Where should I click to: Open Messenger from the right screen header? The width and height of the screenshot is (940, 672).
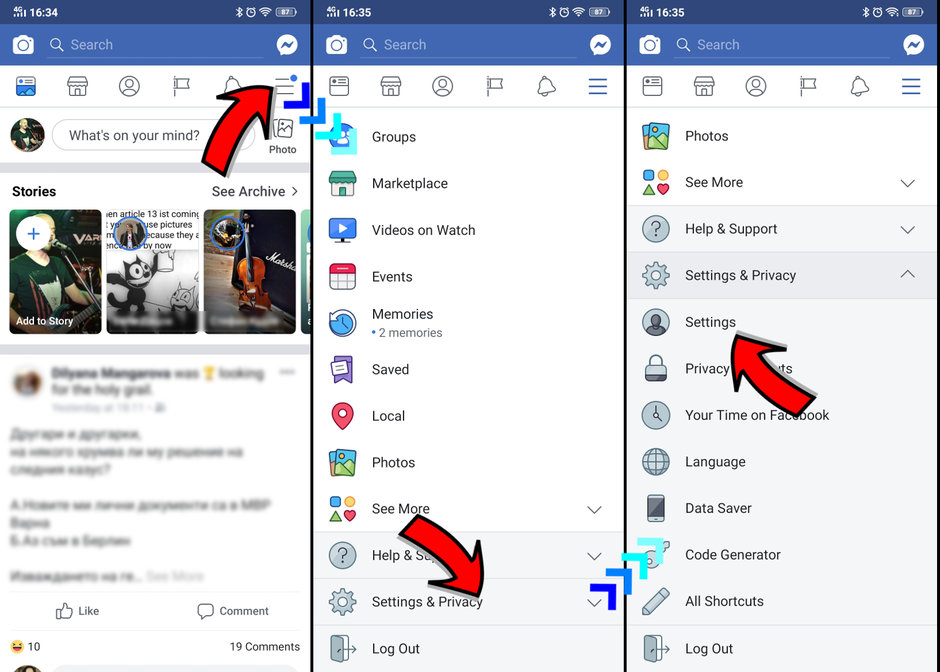pos(914,45)
